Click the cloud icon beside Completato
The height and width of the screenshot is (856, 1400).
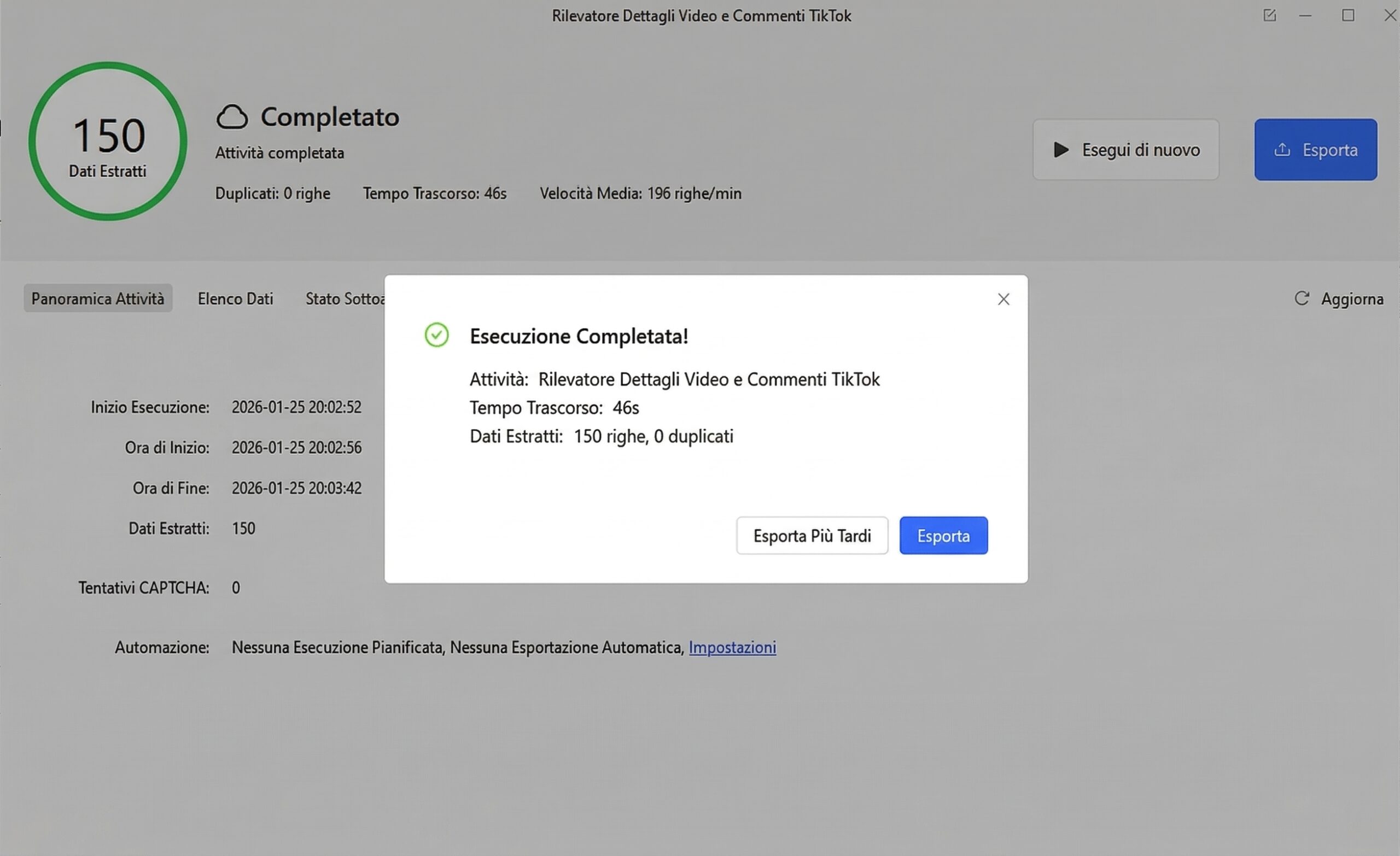(232, 117)
